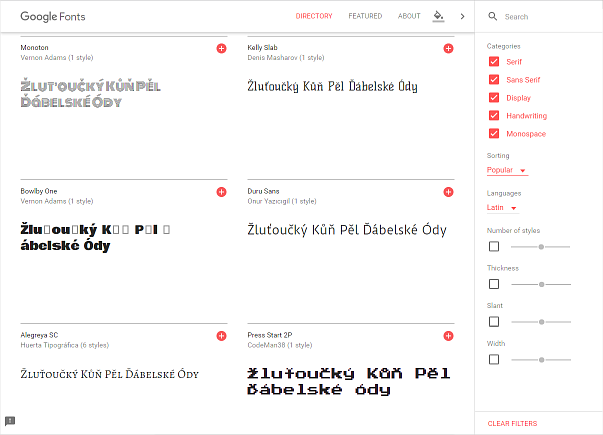Uncheck the Monospace category
Viewport: 603px width, 435px height.
(494, 133)
